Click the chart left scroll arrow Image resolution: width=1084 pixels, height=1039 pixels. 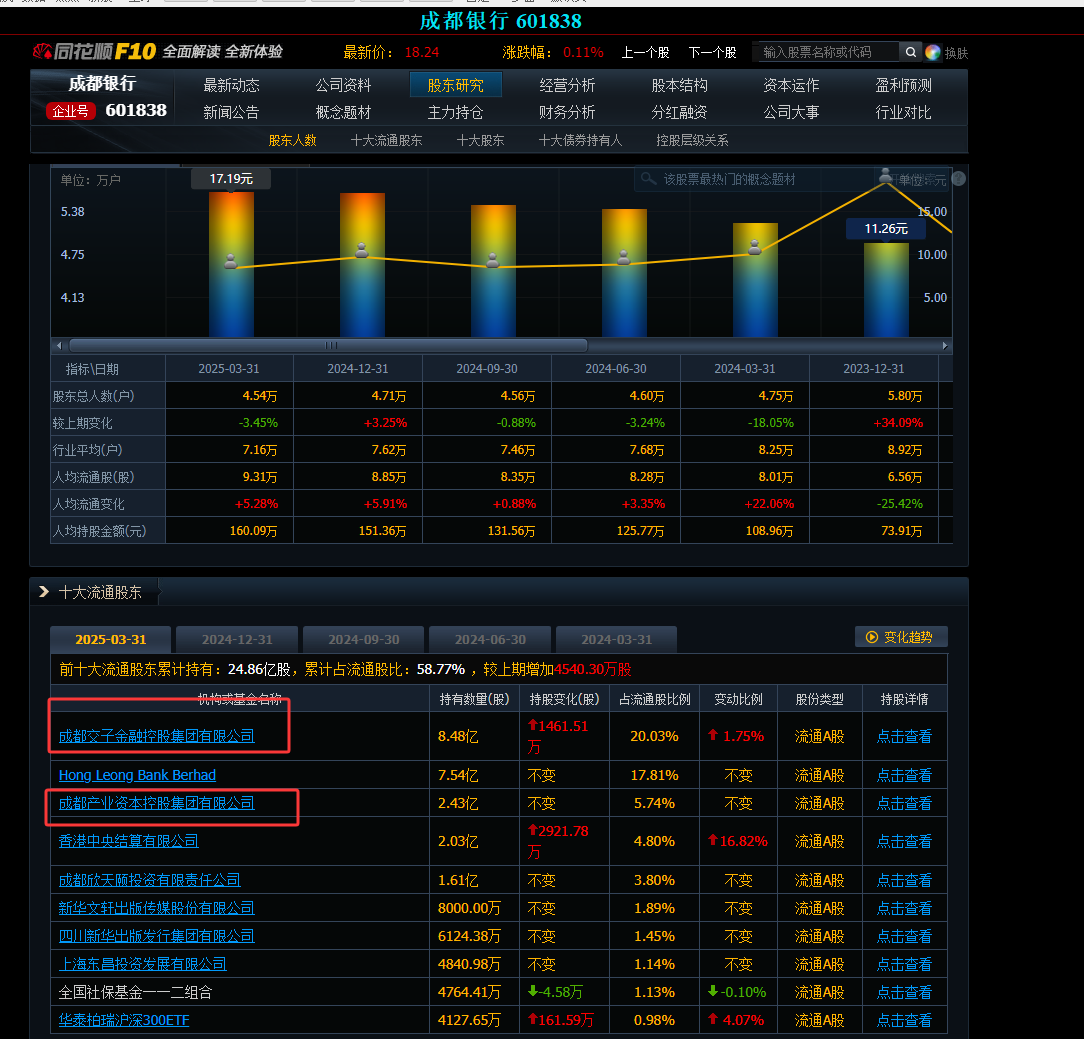click(x=59, y=345)
